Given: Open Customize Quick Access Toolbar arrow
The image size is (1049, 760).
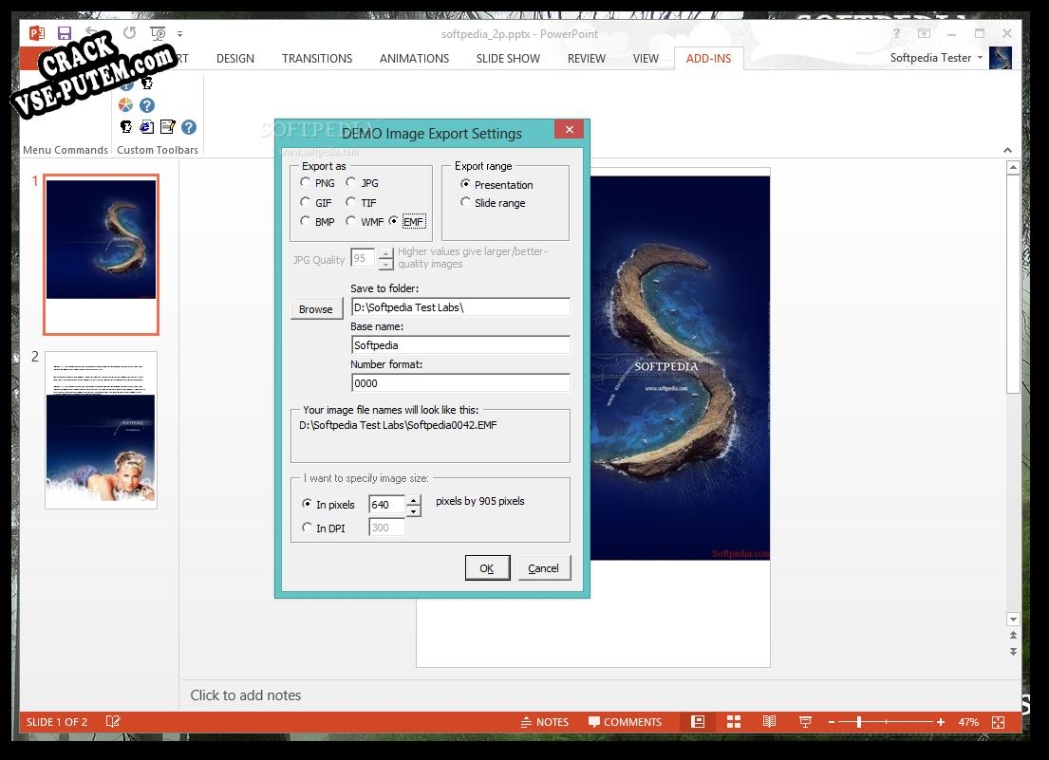Looking at the screenshot, I should pos(180,33).
